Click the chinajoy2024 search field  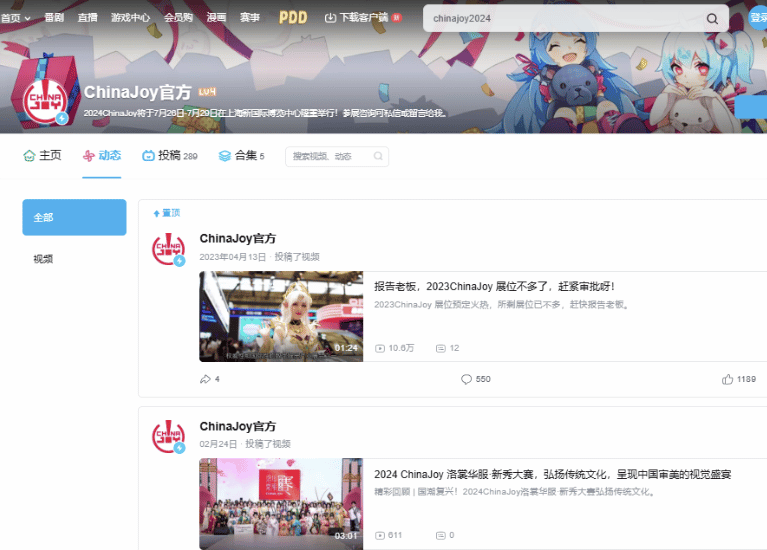563,19
